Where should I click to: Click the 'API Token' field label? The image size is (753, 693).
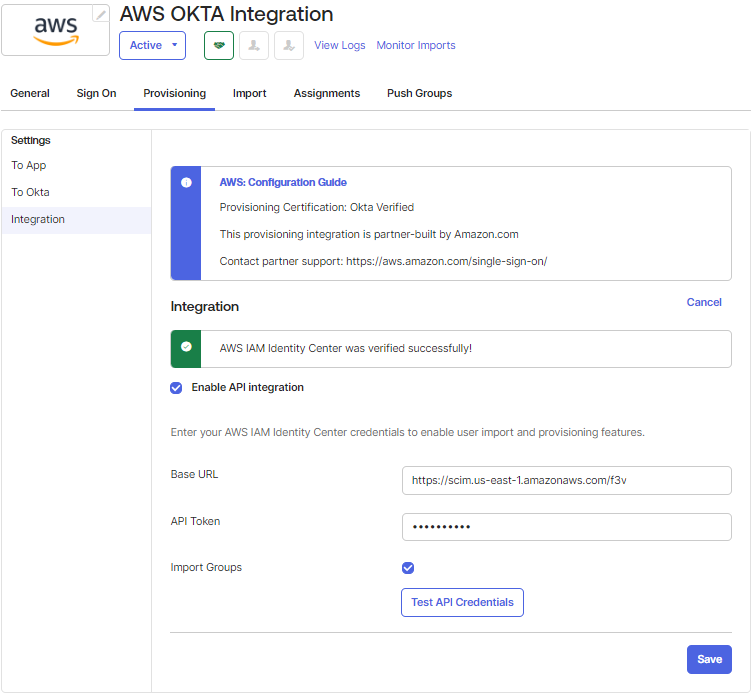click(195, 521)
